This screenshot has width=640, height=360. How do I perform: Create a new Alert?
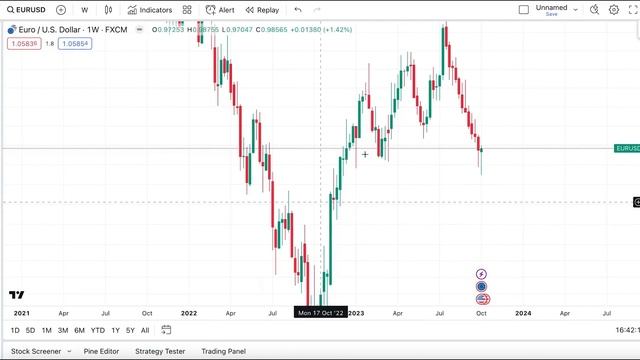(x=220, y=10)
